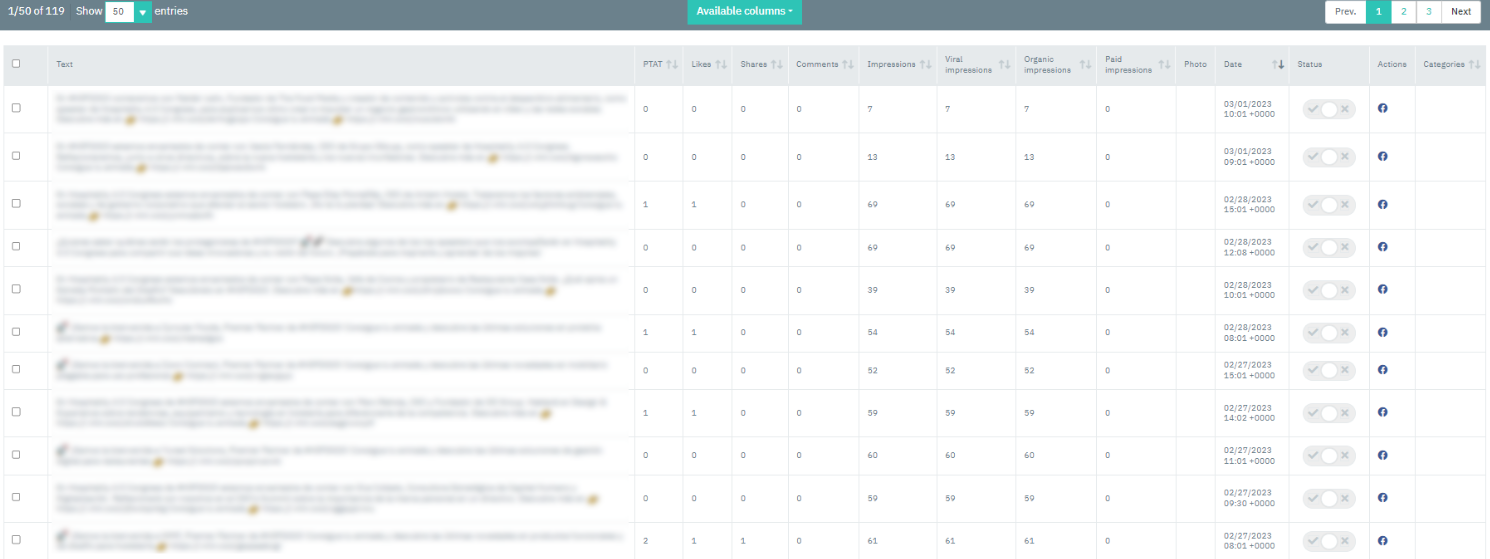1490x559 pixels.
Task: Expand the Available columns dropdown
Action: point(744,11)
